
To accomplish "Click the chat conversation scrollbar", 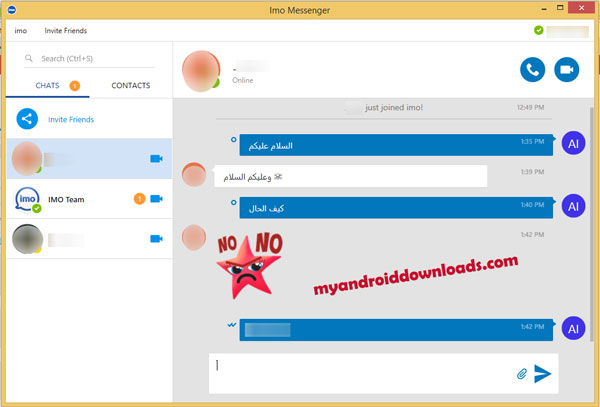I will tap(592, 224).
